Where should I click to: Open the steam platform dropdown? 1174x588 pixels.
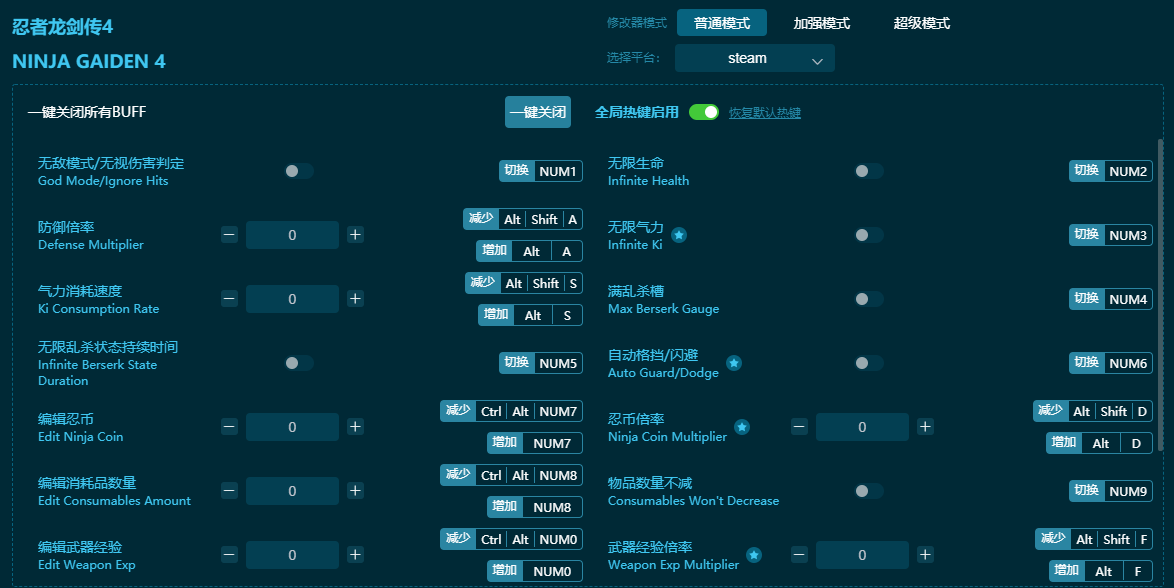pyautogui.click(x=755, y=58)
